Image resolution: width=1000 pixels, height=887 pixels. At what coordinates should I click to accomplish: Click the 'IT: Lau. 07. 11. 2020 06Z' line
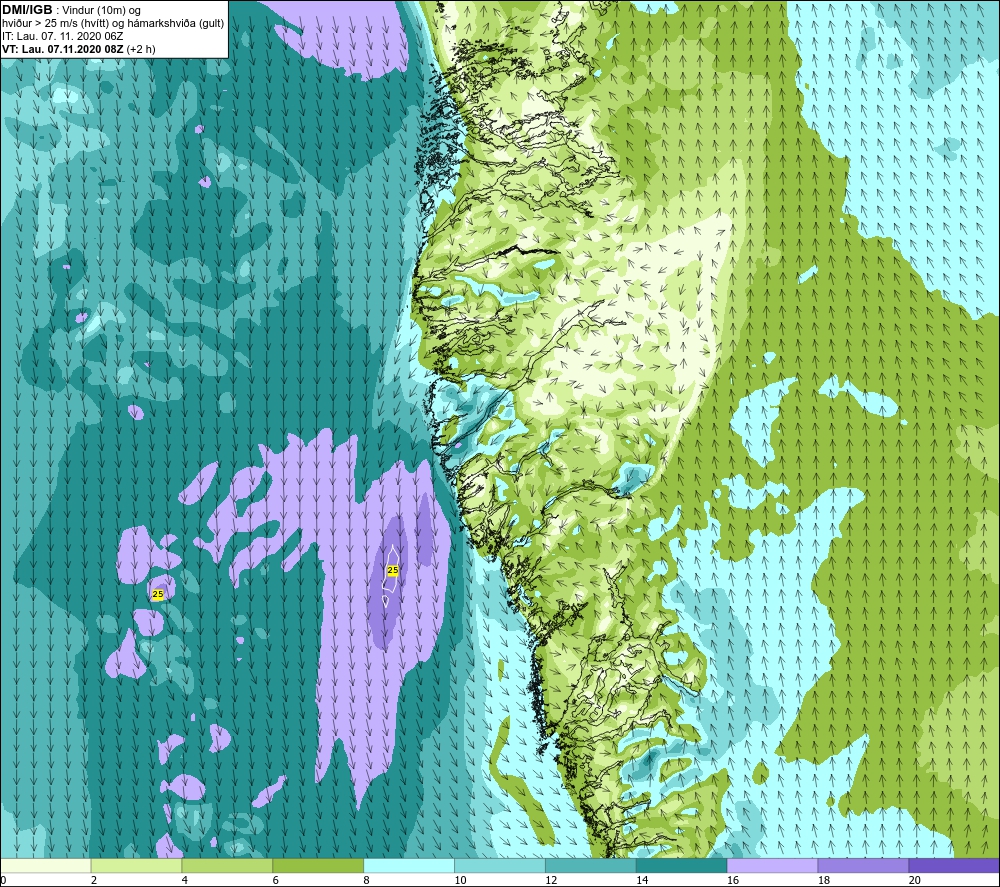click(62, 36)
